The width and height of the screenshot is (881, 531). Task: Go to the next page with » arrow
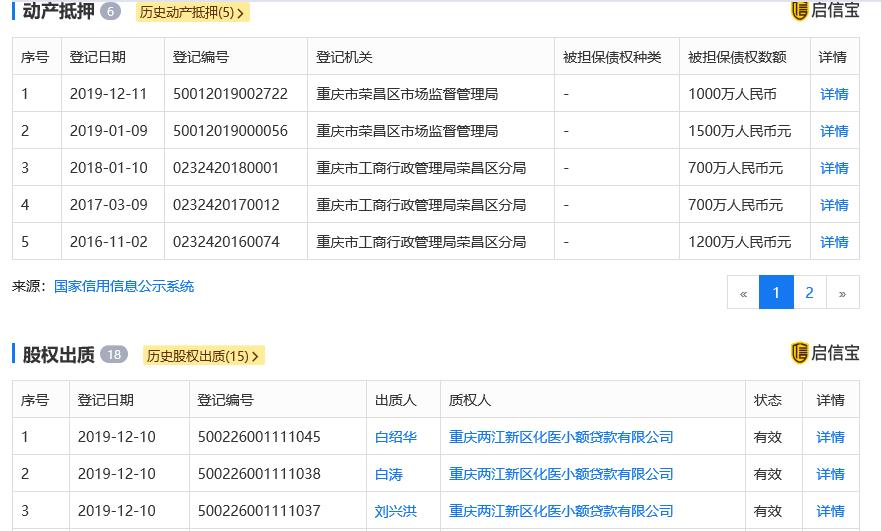(842, 293)
